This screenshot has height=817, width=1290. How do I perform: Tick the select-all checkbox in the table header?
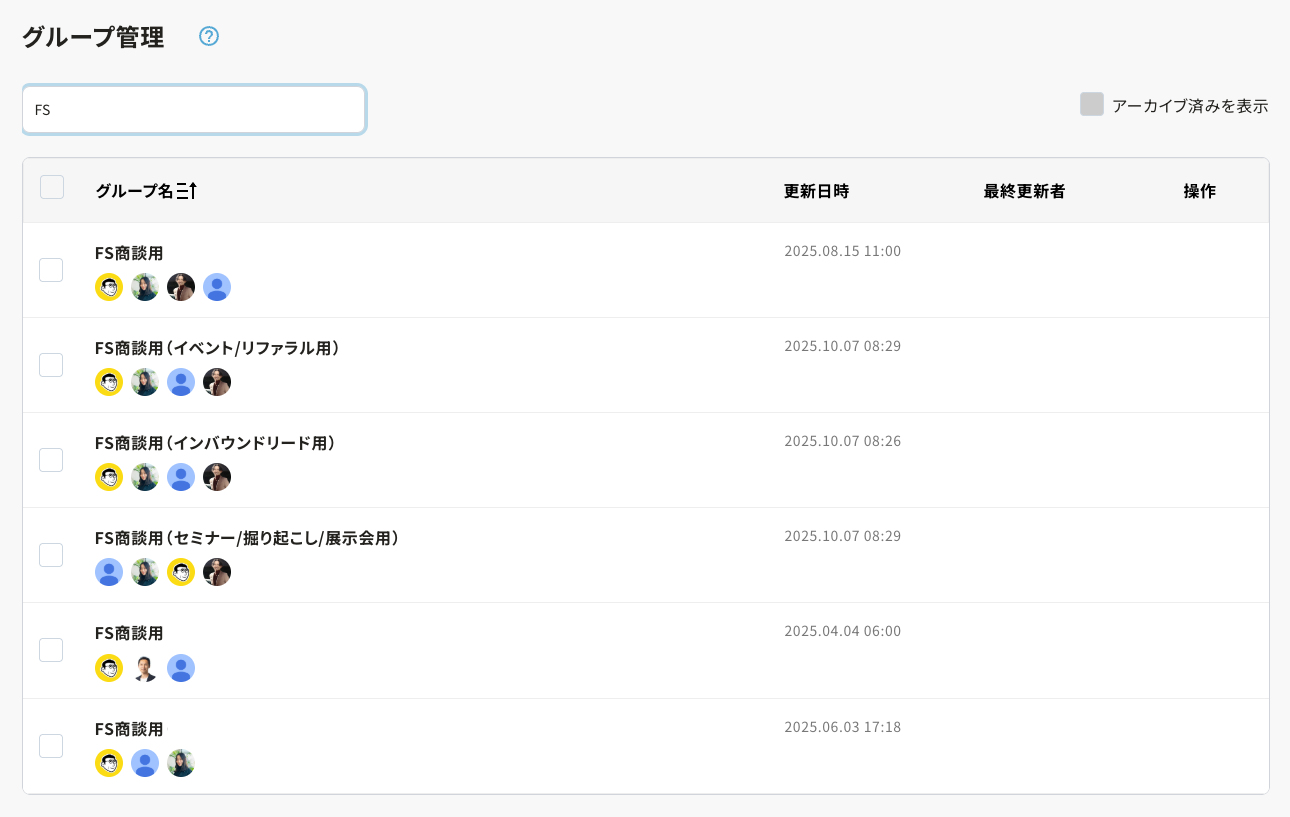(x=52, y=187)
